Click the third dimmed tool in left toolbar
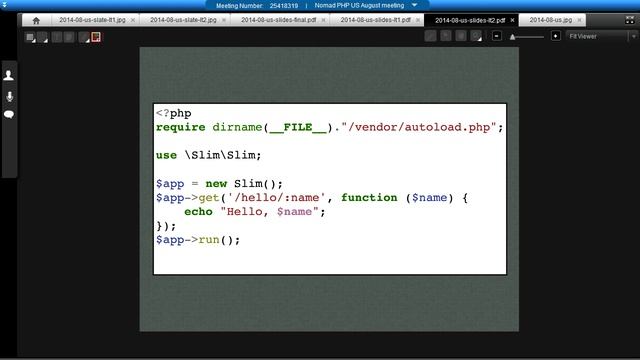Viewport: 640px width, 360px height. [x=57, y=38]
